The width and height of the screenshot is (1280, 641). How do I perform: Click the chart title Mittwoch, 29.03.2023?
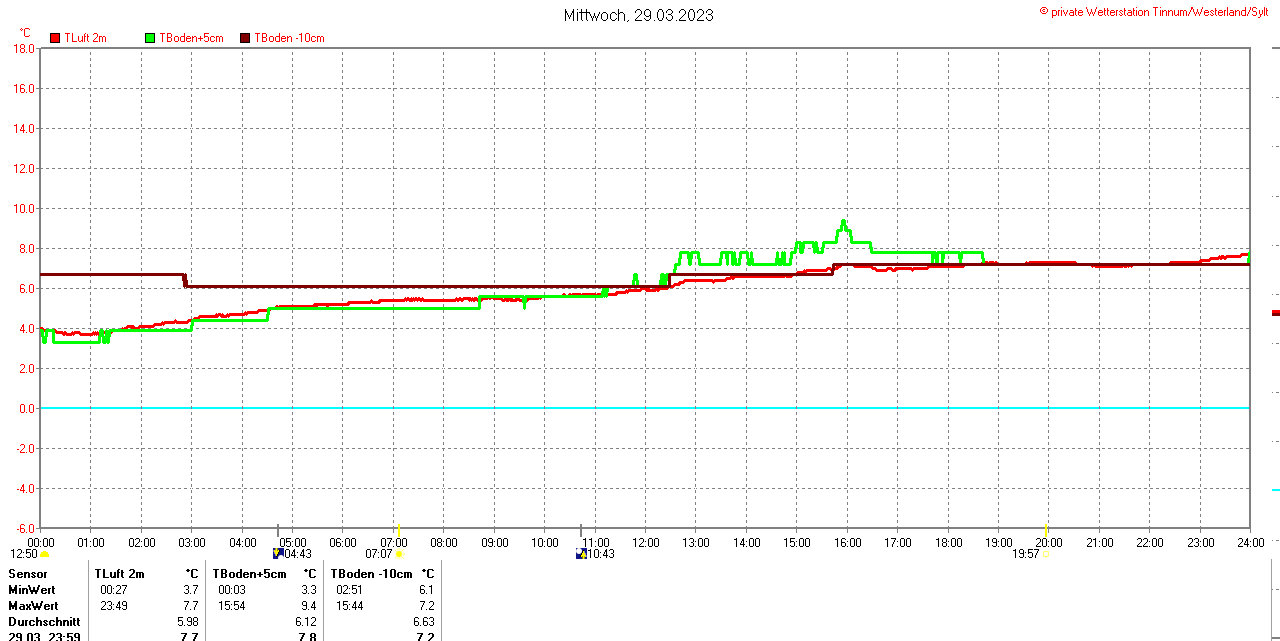(x=638, y=15)
